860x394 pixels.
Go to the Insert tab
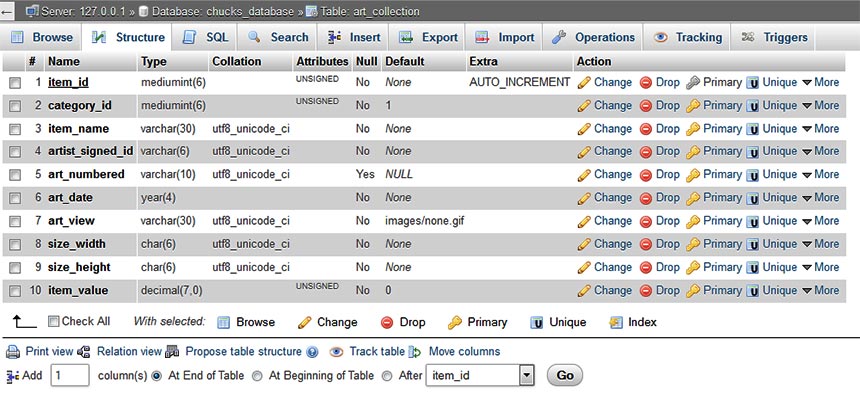click(x=354, y=37)
